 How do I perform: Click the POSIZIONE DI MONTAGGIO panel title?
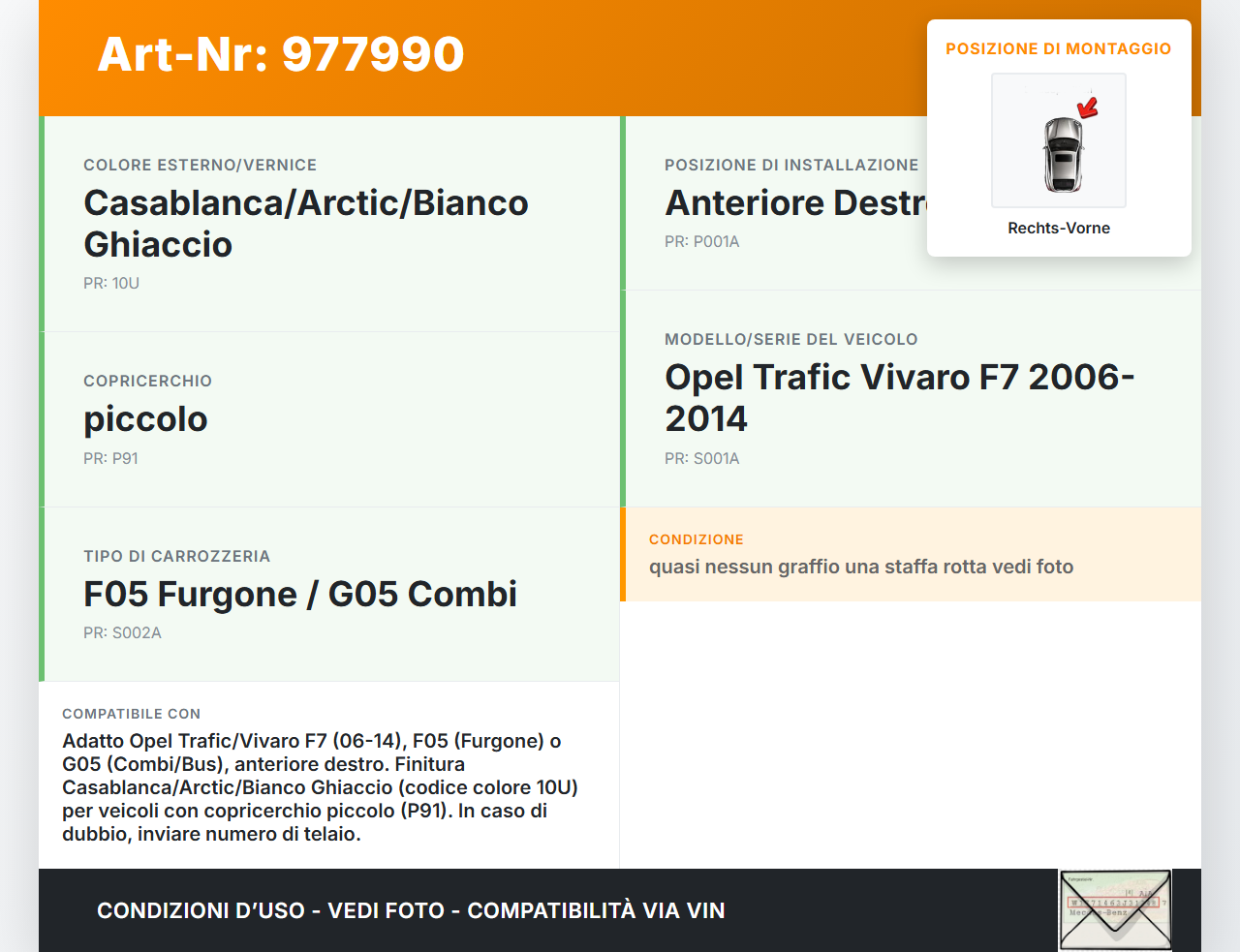(x=1058, y=48)
